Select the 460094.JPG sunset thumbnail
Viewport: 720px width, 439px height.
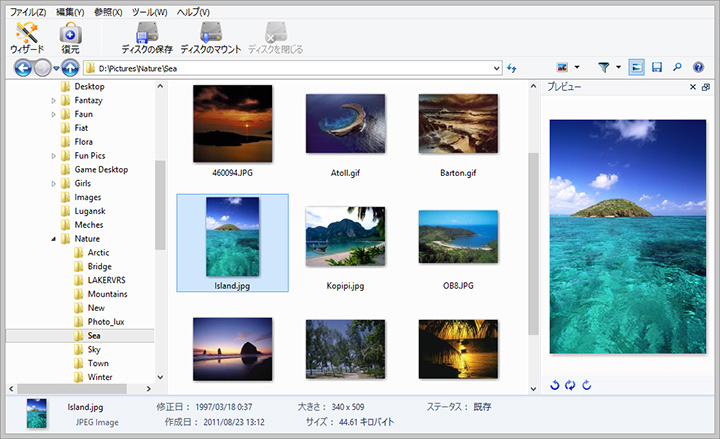[x=232, y=124]
